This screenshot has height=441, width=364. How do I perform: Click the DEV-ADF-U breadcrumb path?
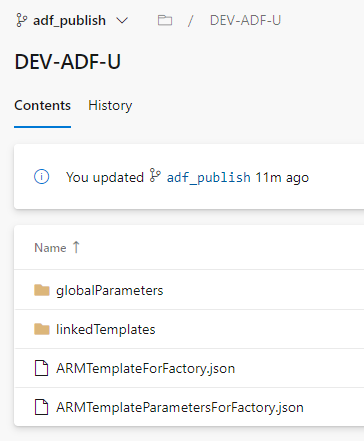click(x=245, y=20)
